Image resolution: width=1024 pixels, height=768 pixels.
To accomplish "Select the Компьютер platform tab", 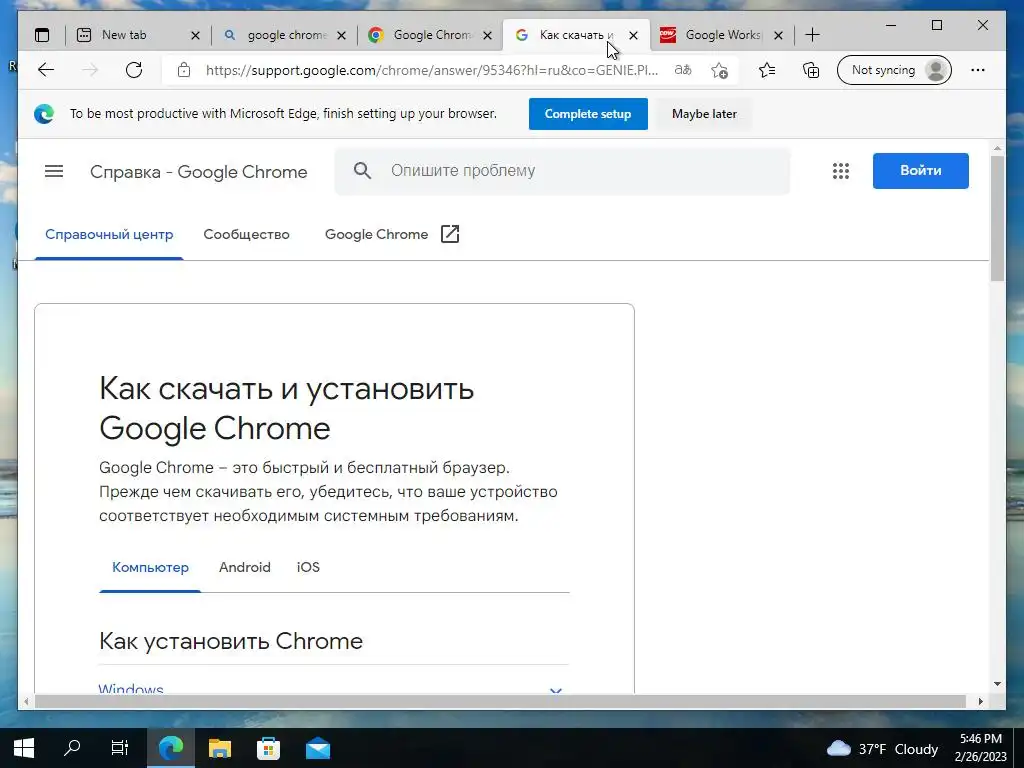I will click(x=150, y=568).
